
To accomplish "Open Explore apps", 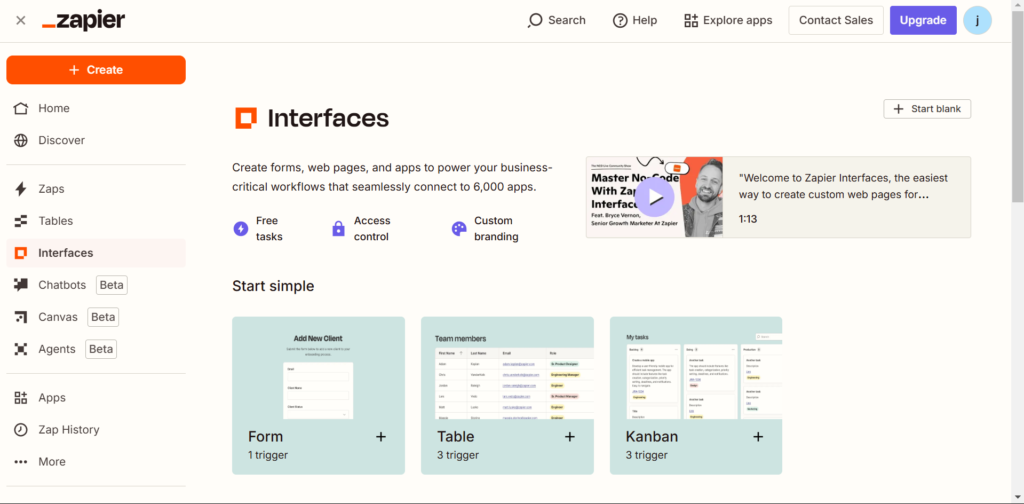I will pos(728,20).
